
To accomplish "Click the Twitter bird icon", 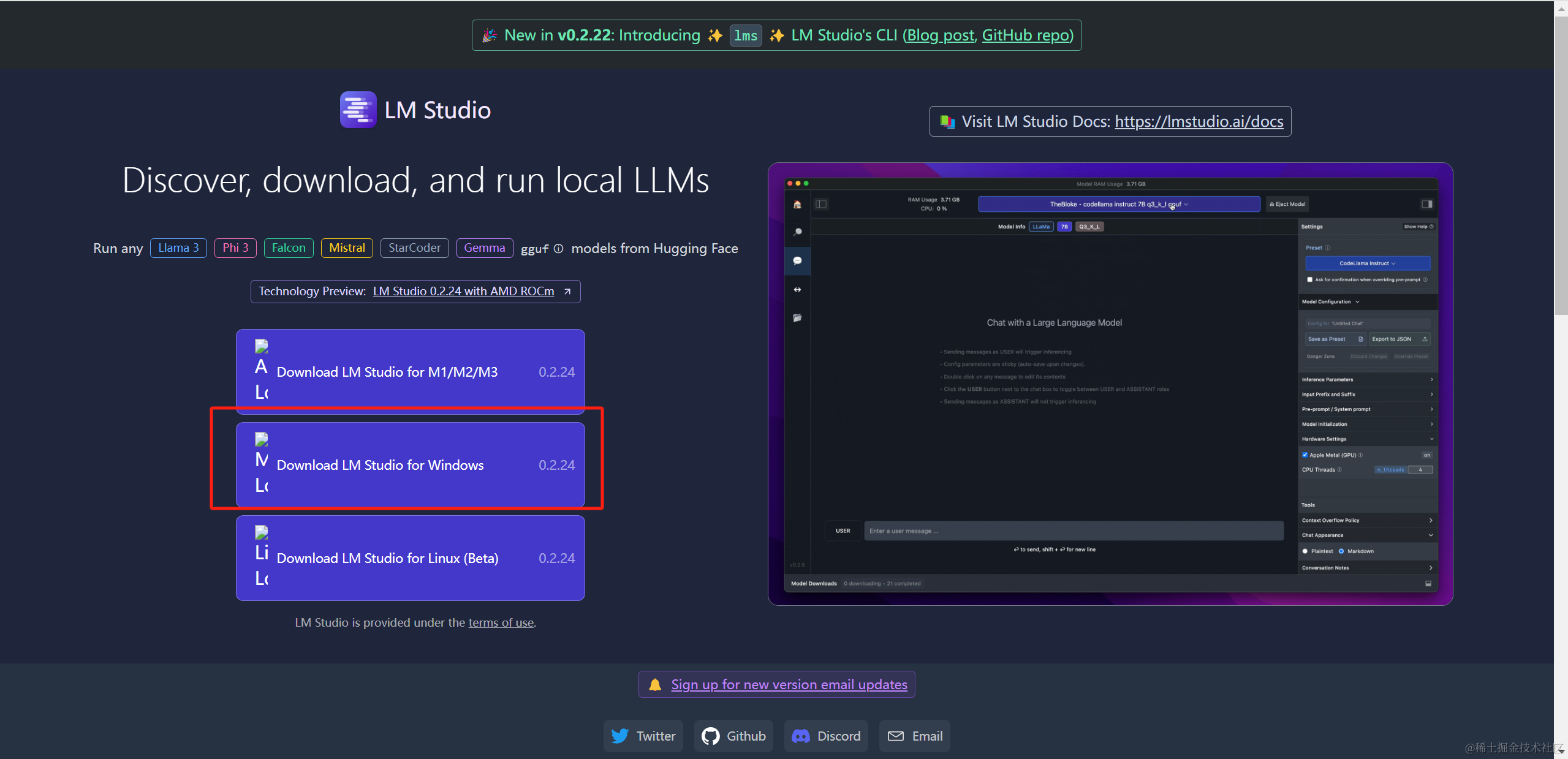I will pyautogui.click(x=619, y=736).
